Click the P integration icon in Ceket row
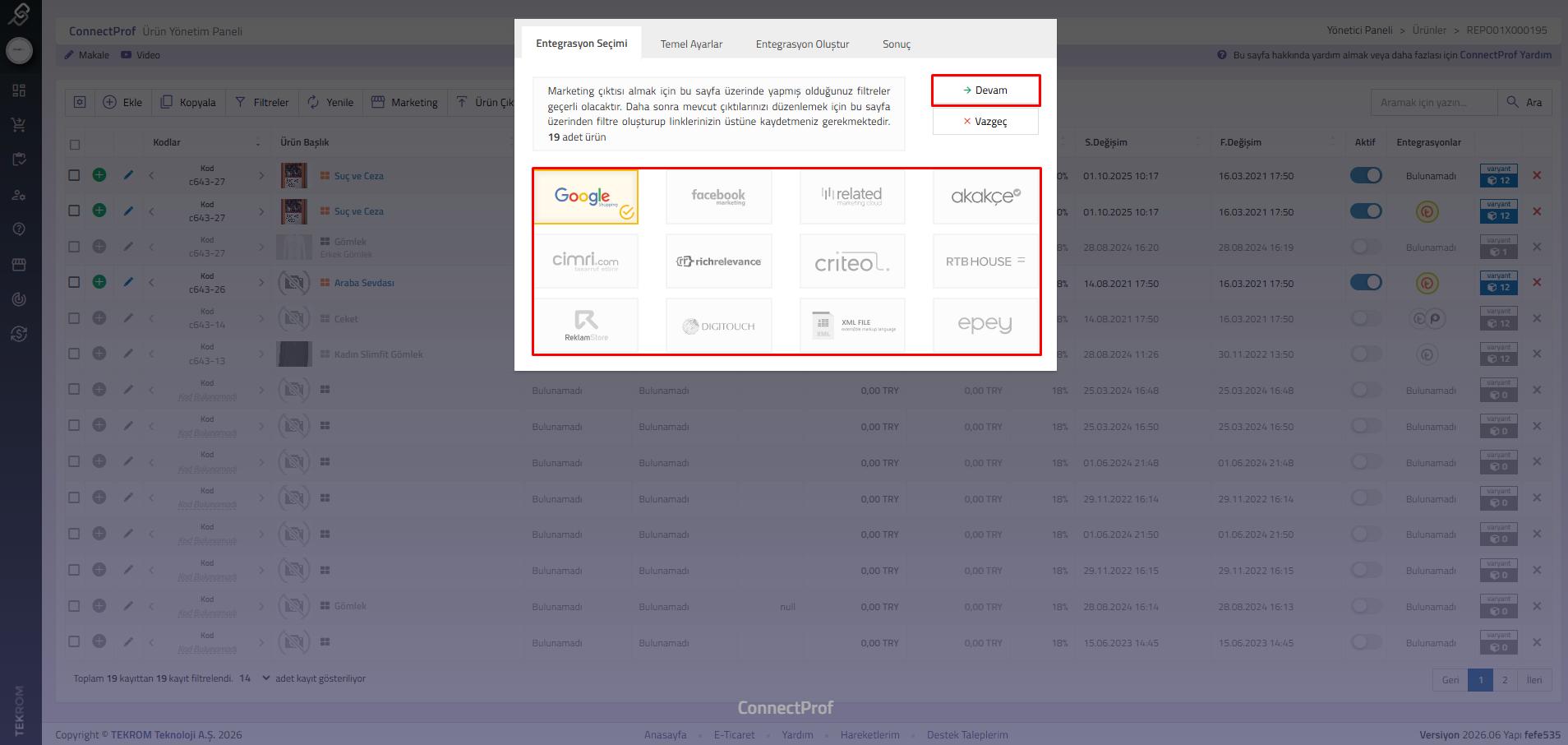 point(1435,318)
